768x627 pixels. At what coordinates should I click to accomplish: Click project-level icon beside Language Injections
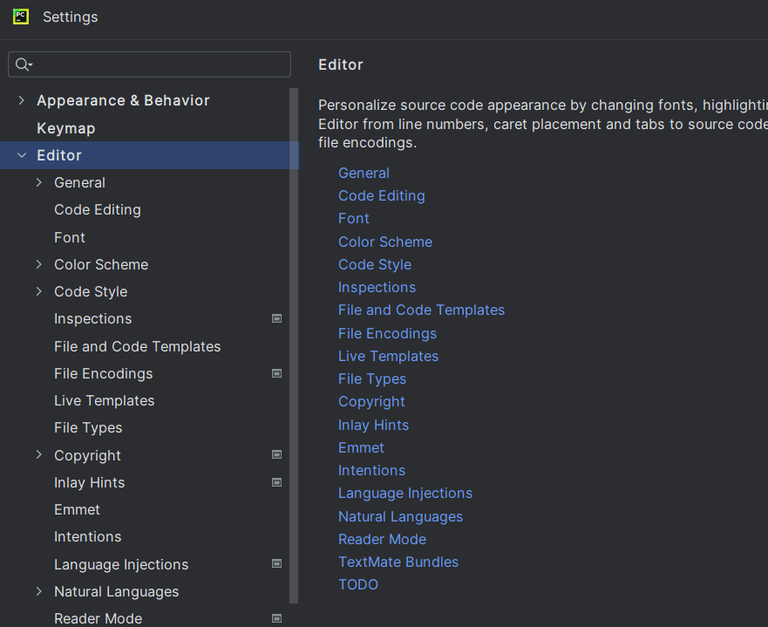click(277, 564)
